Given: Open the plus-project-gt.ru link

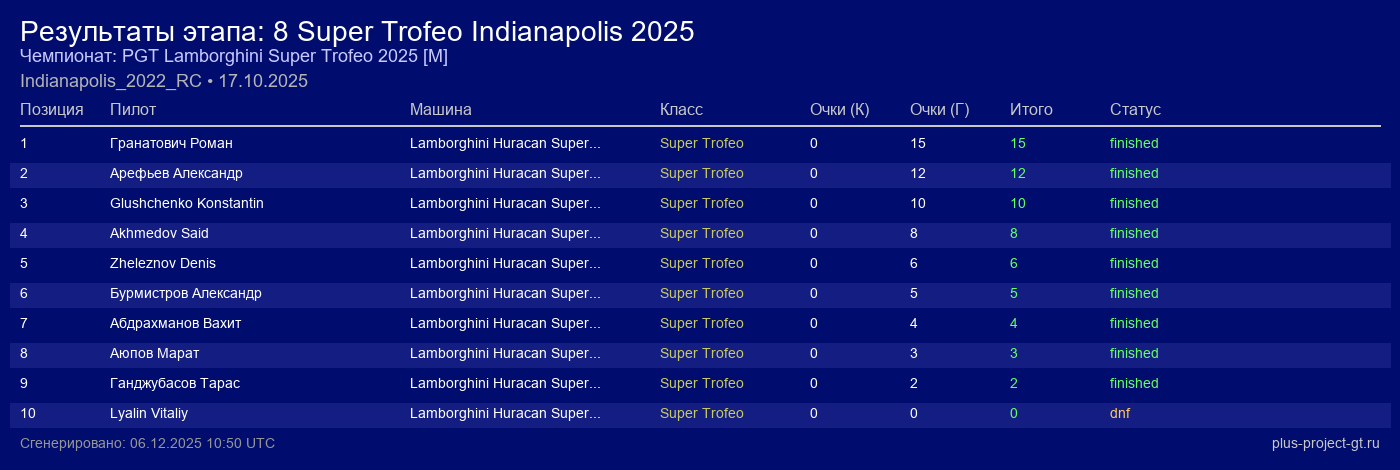Looking at the screenshot, I should pyautogui.click(x=1326, y=443).
